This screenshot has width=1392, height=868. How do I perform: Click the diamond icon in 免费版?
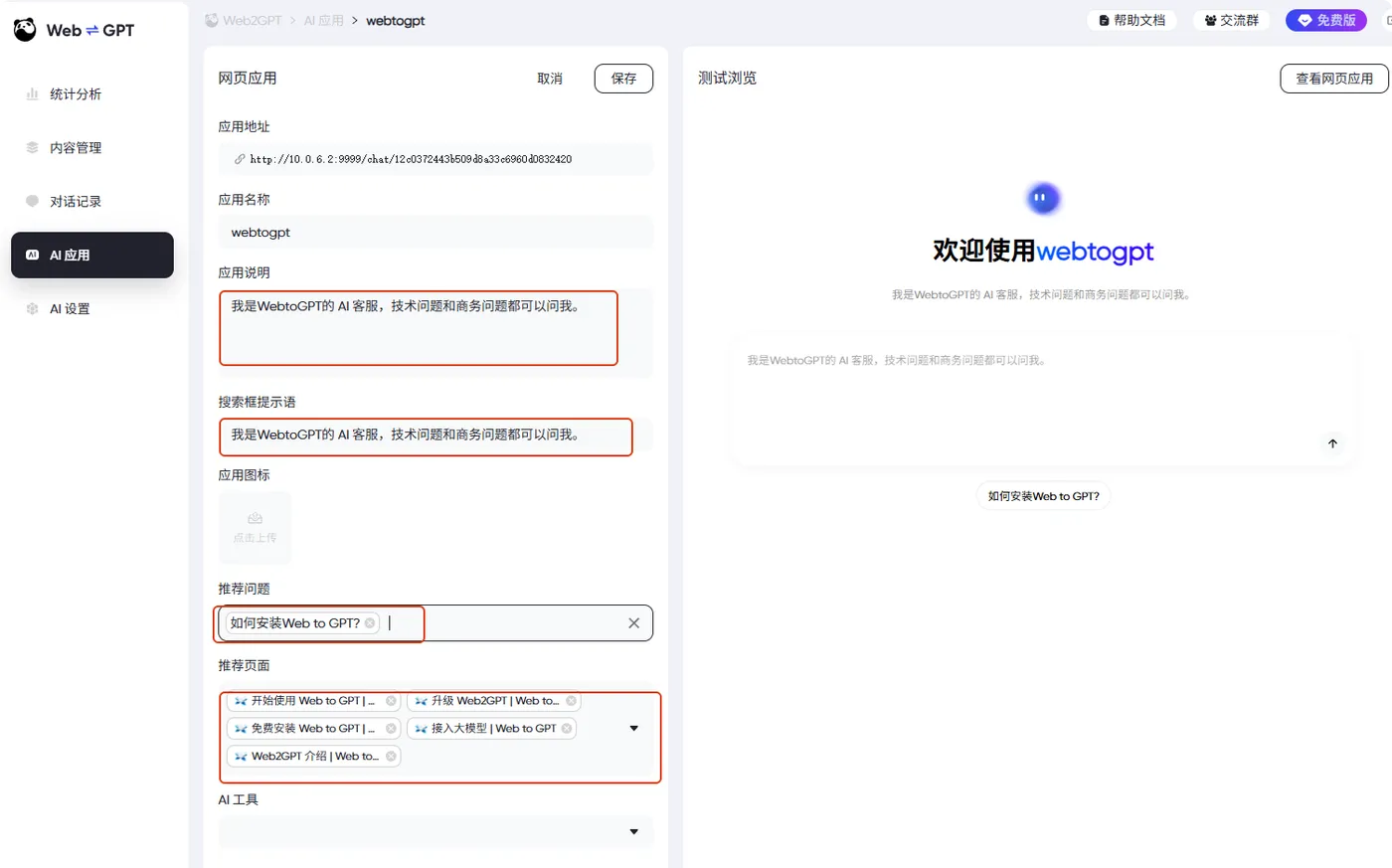coord(1305,21)
